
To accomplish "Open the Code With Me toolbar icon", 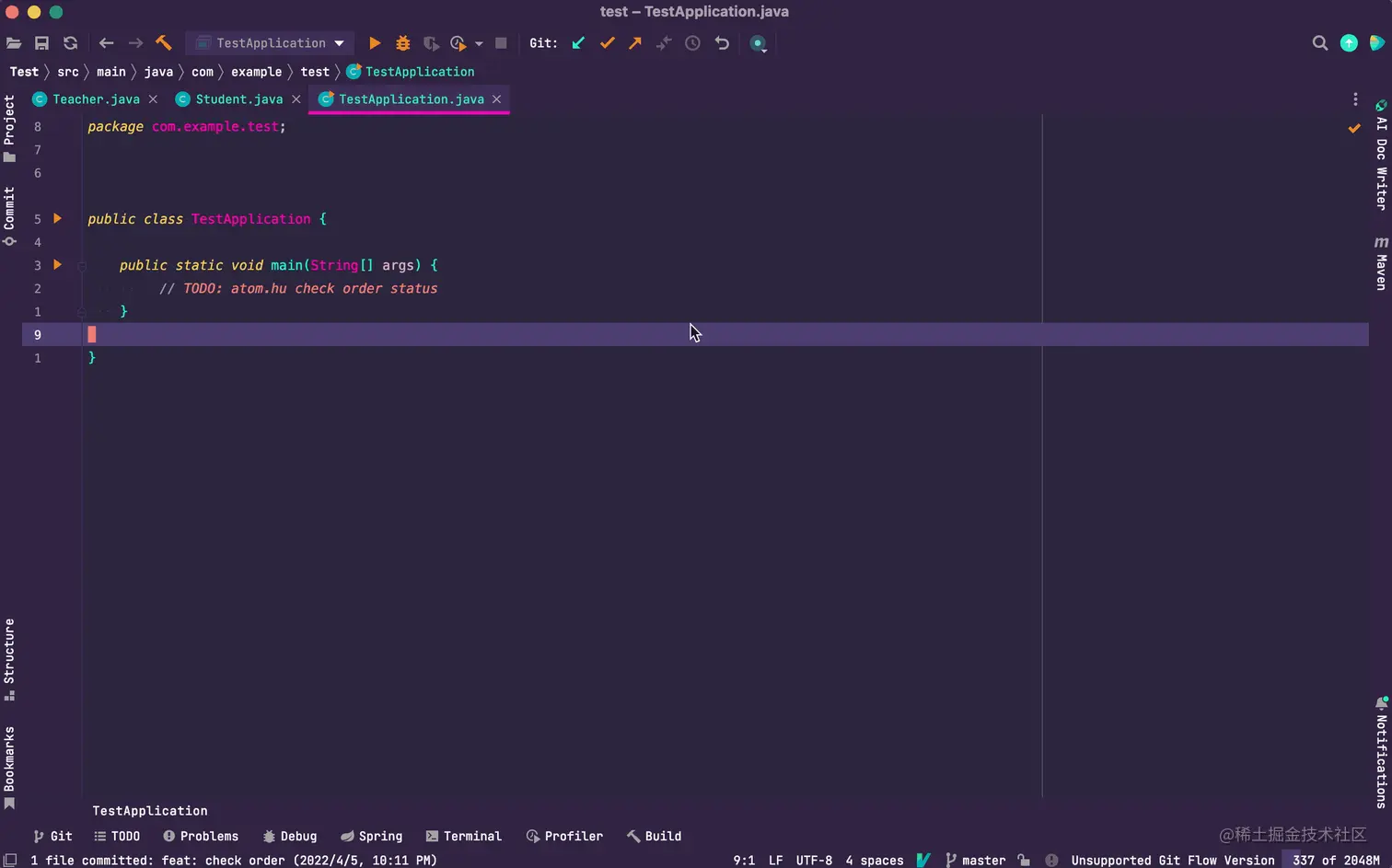I will click(x=758, y=43).
